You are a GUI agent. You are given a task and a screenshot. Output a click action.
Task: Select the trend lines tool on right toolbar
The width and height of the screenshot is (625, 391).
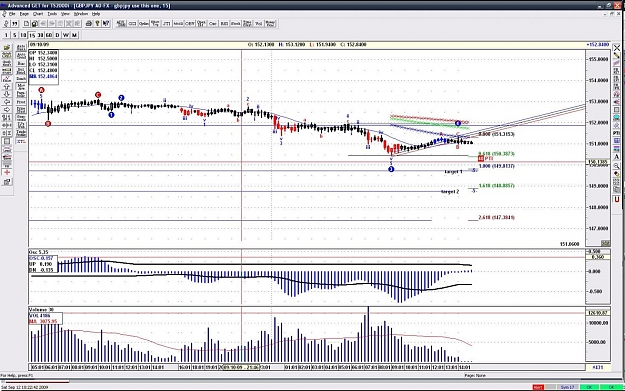click(617, 63)
